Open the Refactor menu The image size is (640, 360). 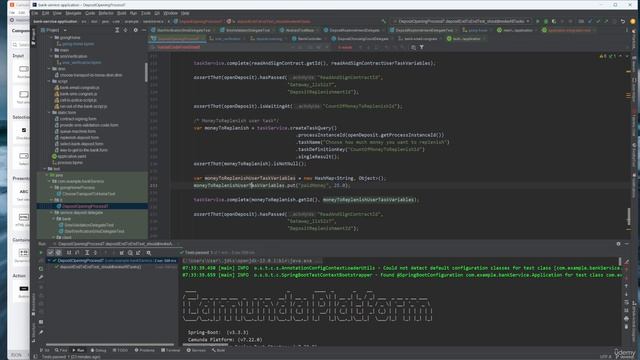coord(106,13)
